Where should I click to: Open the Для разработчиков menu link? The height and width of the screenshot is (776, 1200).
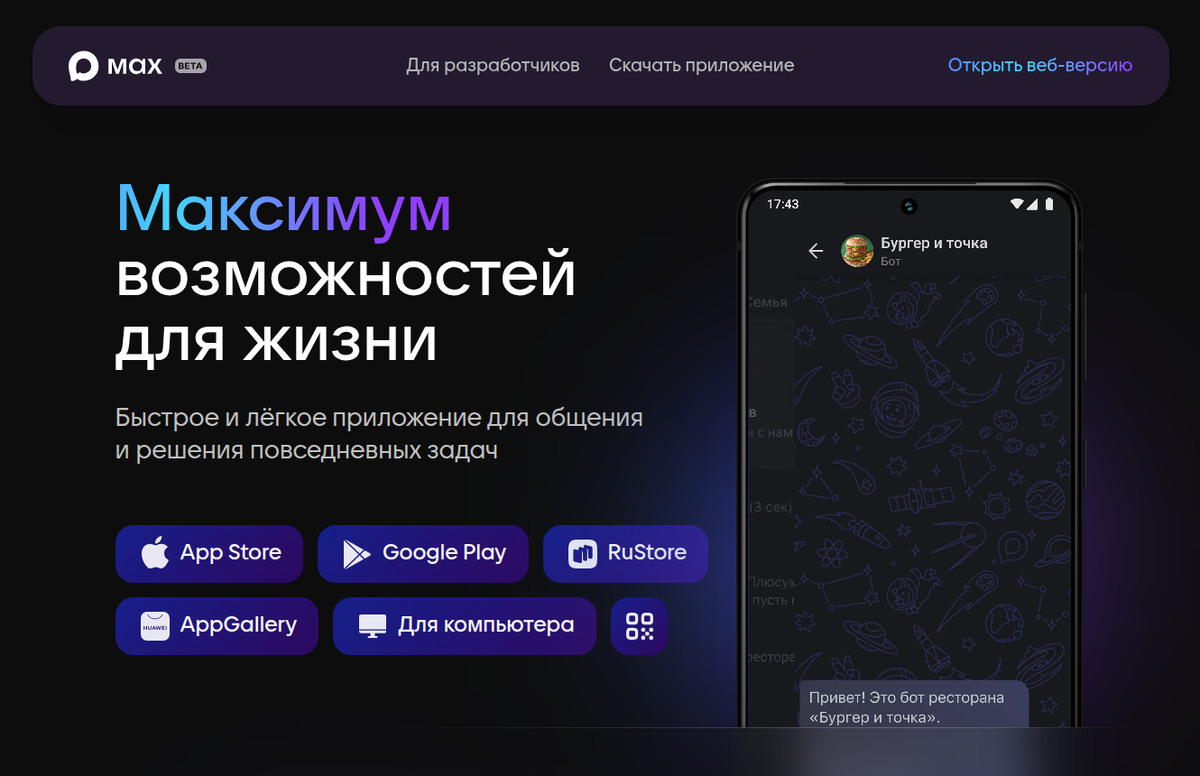tap(492, 65)
